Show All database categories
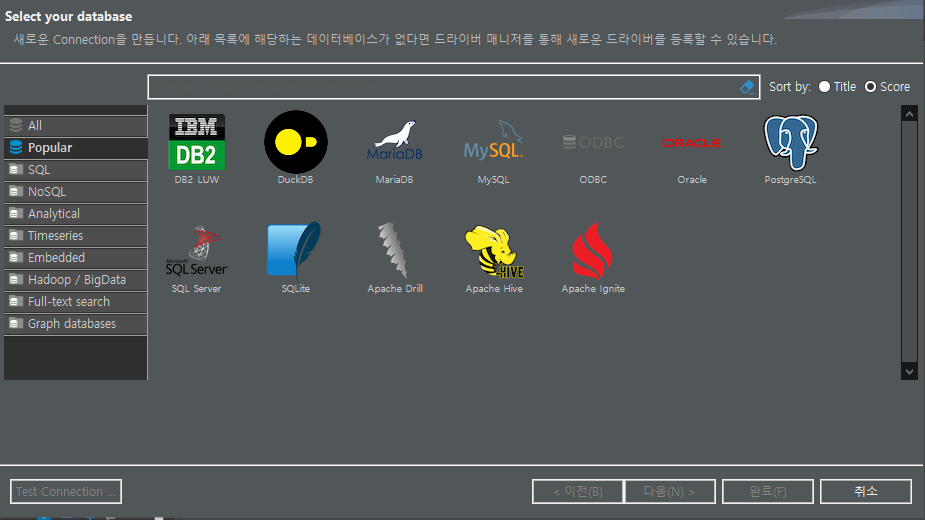 [x=76, y=126]
